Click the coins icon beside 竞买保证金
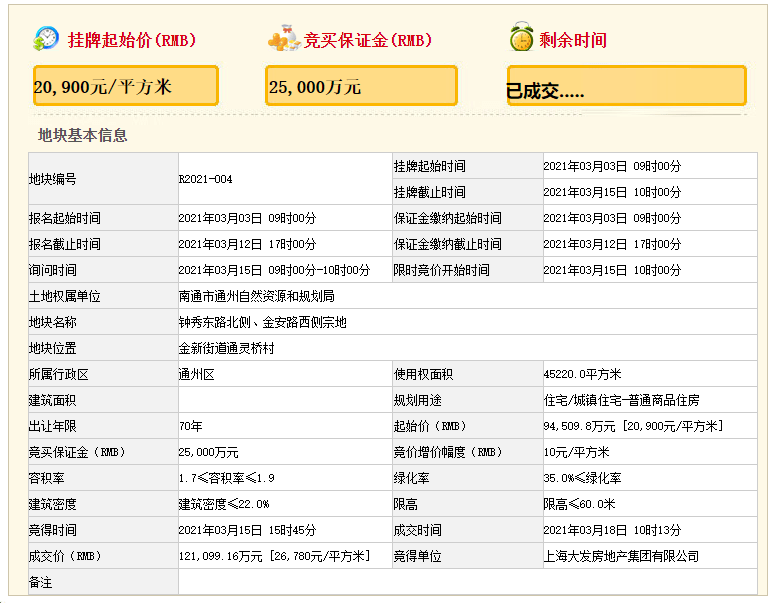This screenshot has height=603, width=775. tap(284, 39)
